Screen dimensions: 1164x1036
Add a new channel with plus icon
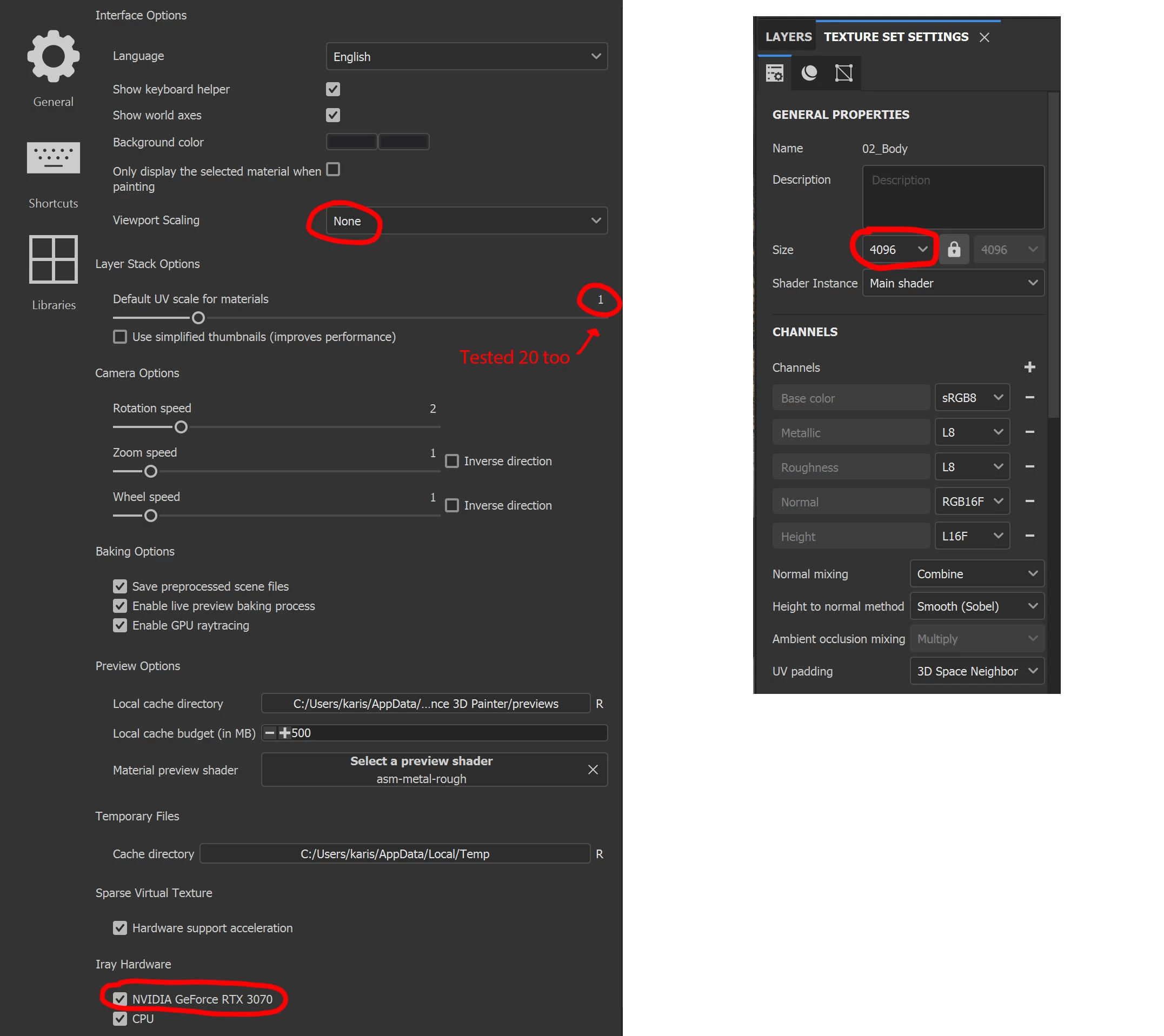1029,367
